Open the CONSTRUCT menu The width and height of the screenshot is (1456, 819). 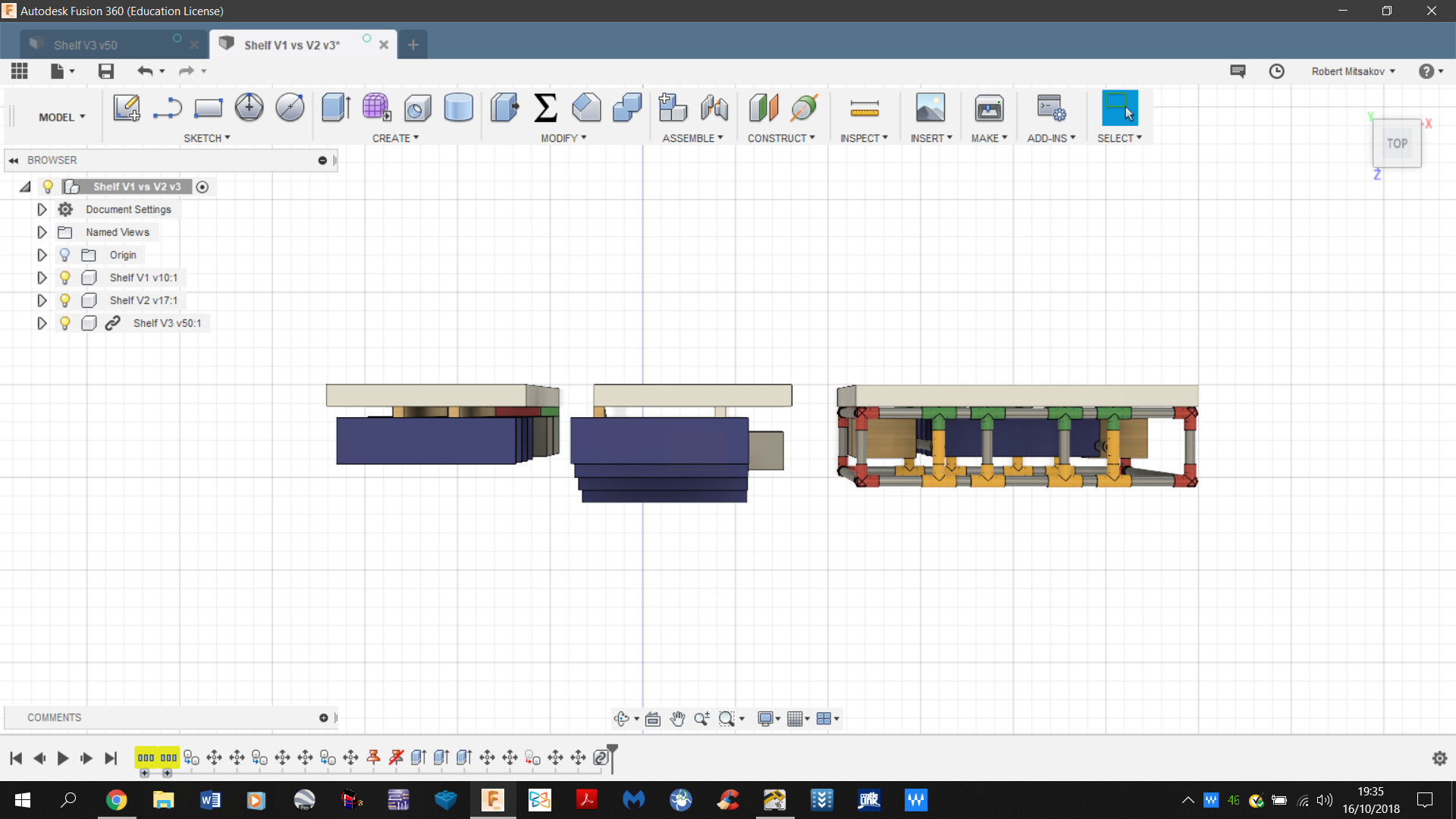point(781,138)
